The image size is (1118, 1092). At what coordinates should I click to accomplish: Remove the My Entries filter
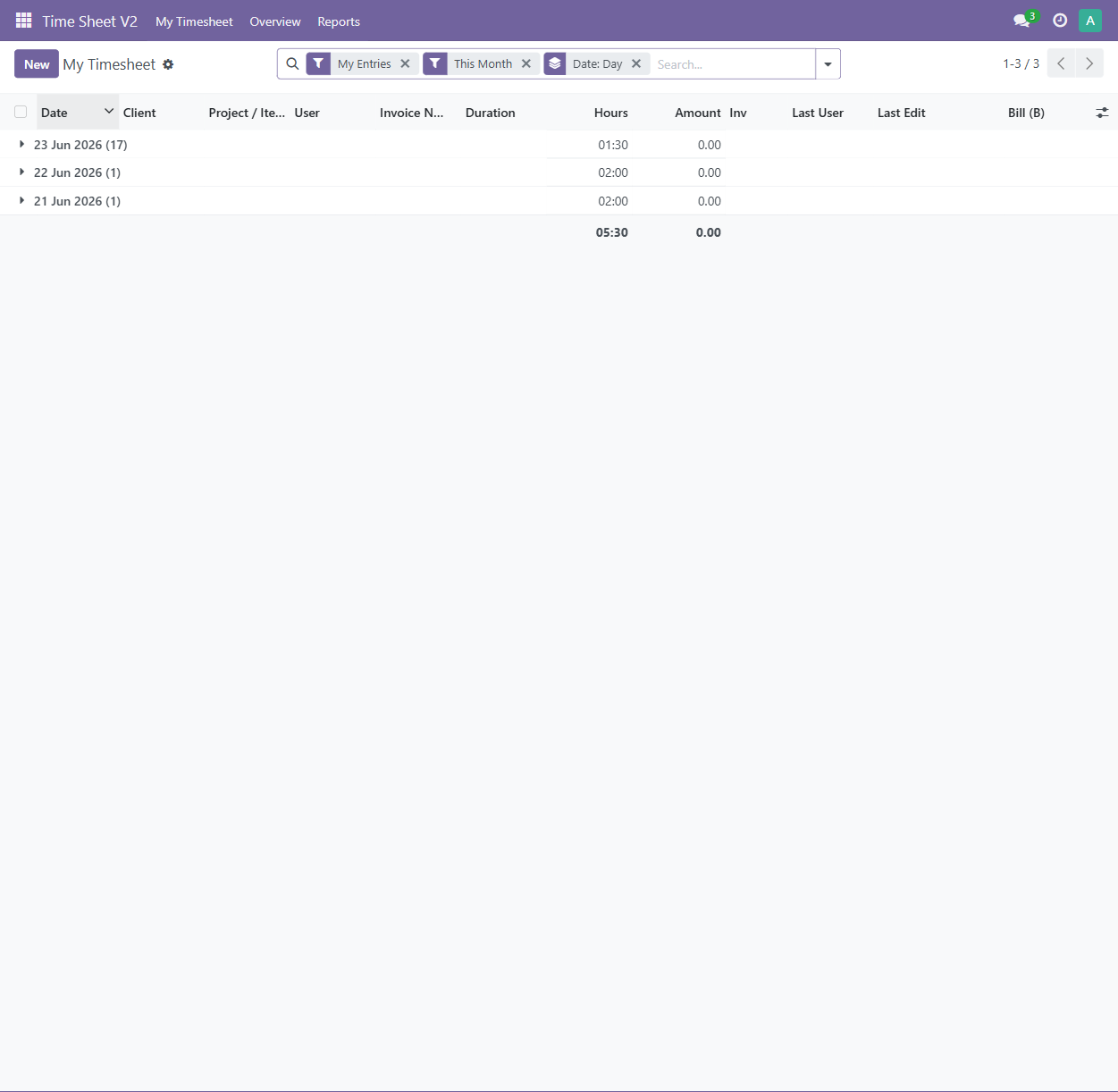[x=405, y=63]
